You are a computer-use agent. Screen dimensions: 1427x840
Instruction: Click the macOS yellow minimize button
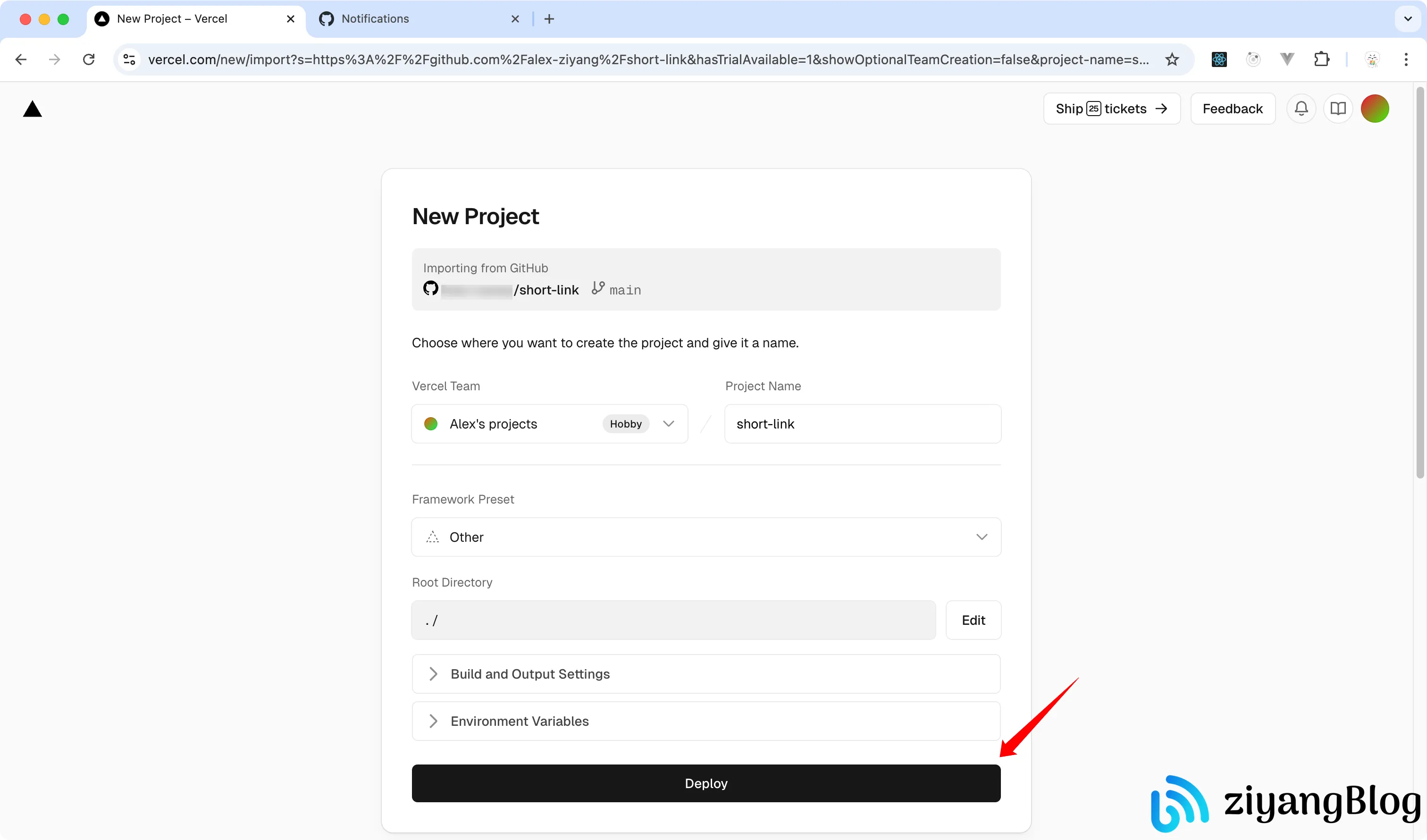(44, 19)
